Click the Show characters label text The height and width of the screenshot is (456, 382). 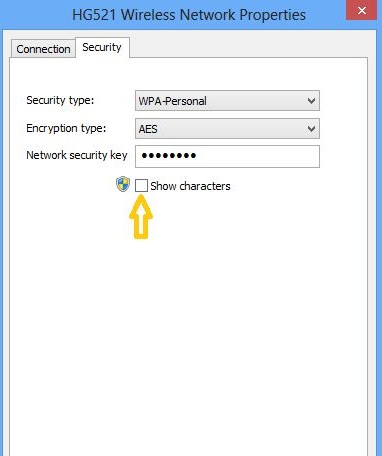coord(190,186)
